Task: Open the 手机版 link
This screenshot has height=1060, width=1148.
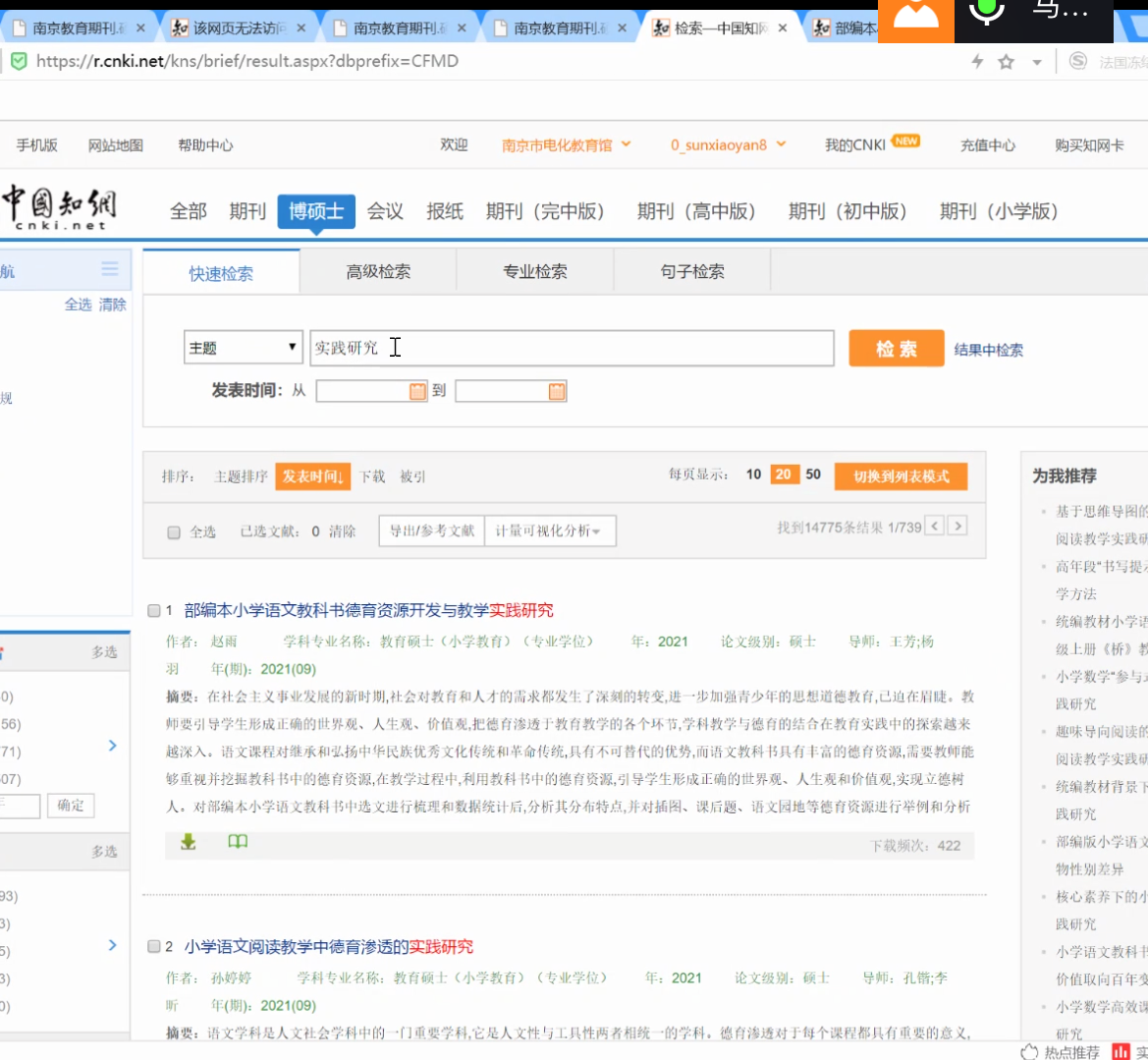Action: (x=36, y=145)
